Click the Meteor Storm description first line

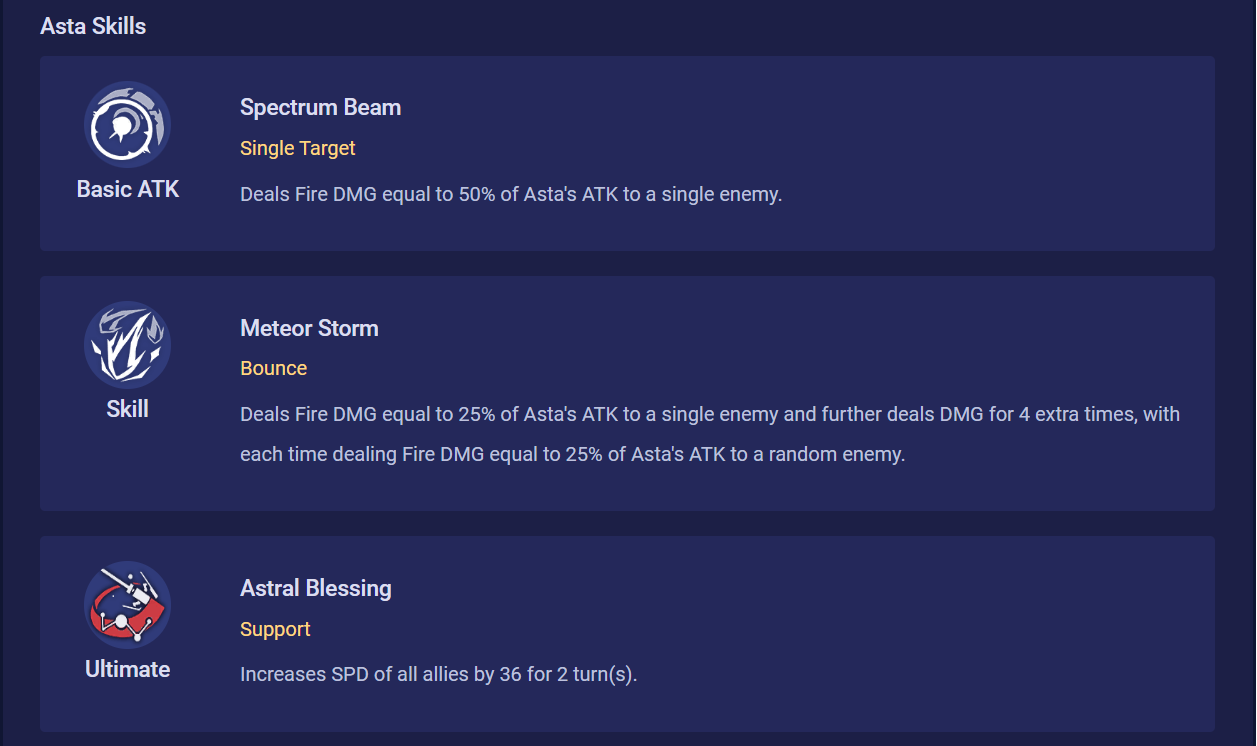[710, 414]
